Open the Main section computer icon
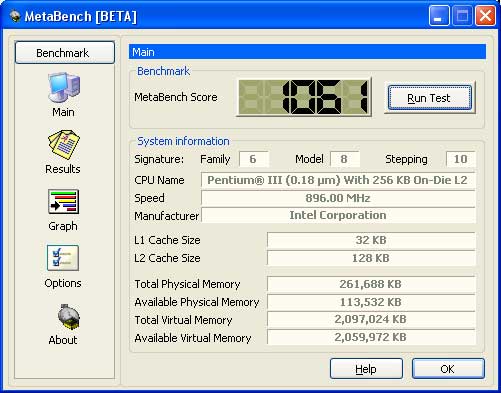This screenshot has width=501, height=393. (64, 87)
